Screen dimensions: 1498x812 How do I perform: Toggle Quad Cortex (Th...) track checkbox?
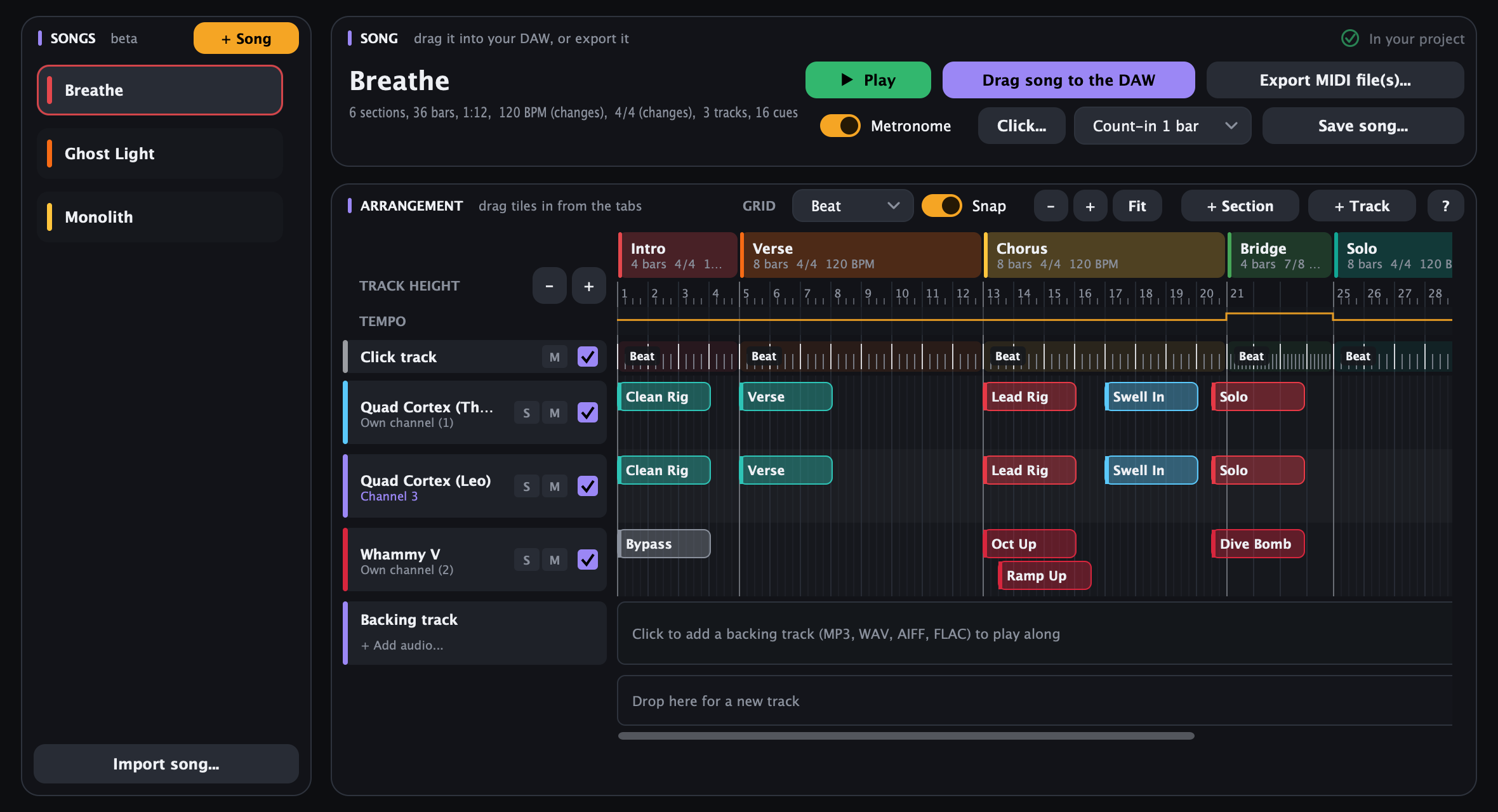point(587,412)
